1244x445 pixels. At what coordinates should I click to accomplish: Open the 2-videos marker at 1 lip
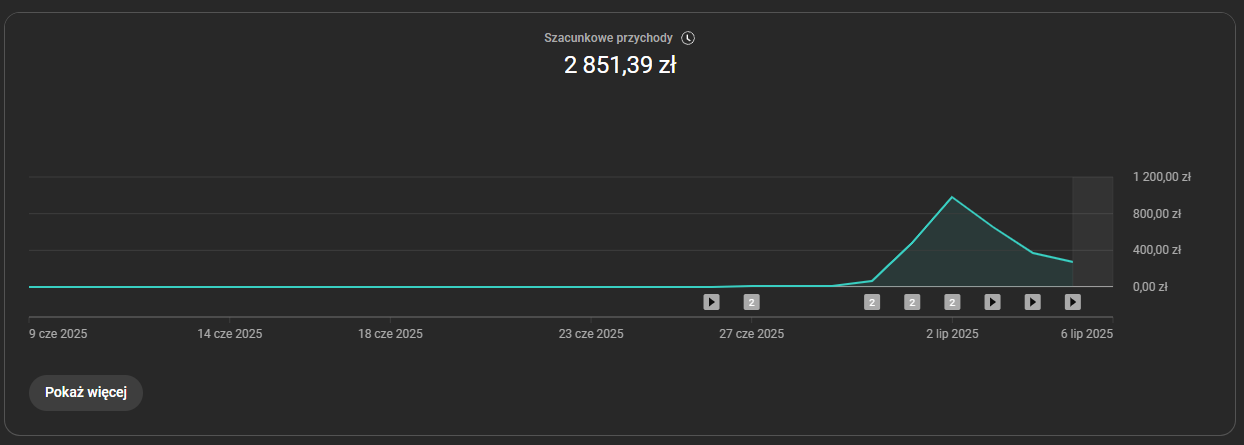click(912, 301)
